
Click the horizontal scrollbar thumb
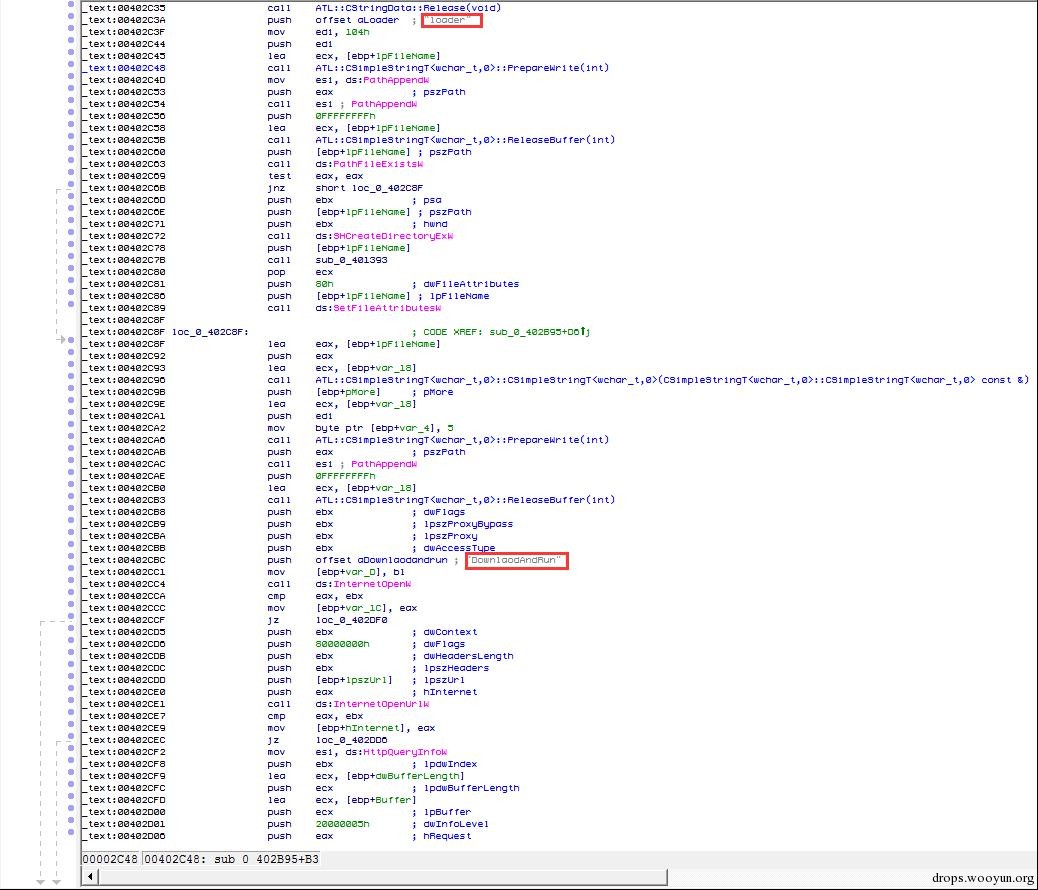pos(383,877)
